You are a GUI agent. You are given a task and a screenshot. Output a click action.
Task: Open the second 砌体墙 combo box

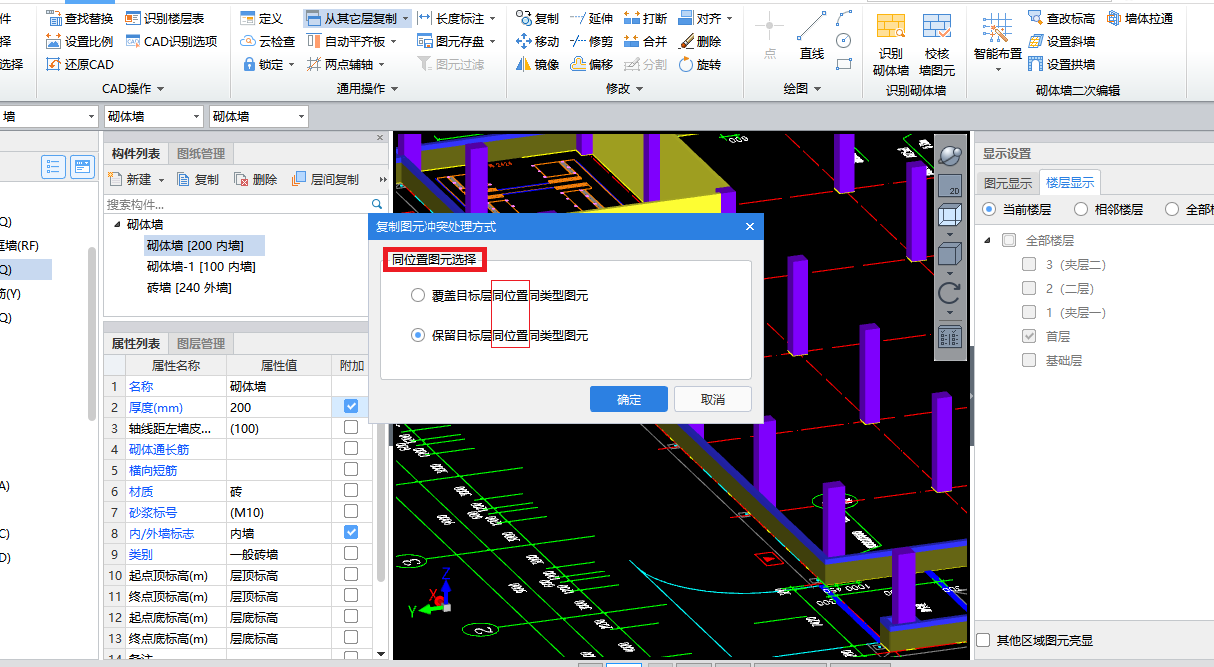pos(258,116)
